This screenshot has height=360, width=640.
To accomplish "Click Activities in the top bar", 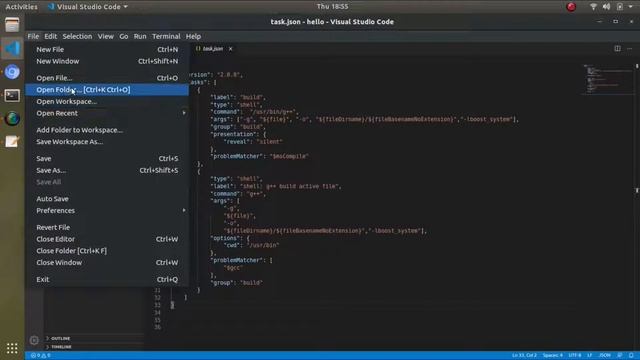I will (21, 7).
